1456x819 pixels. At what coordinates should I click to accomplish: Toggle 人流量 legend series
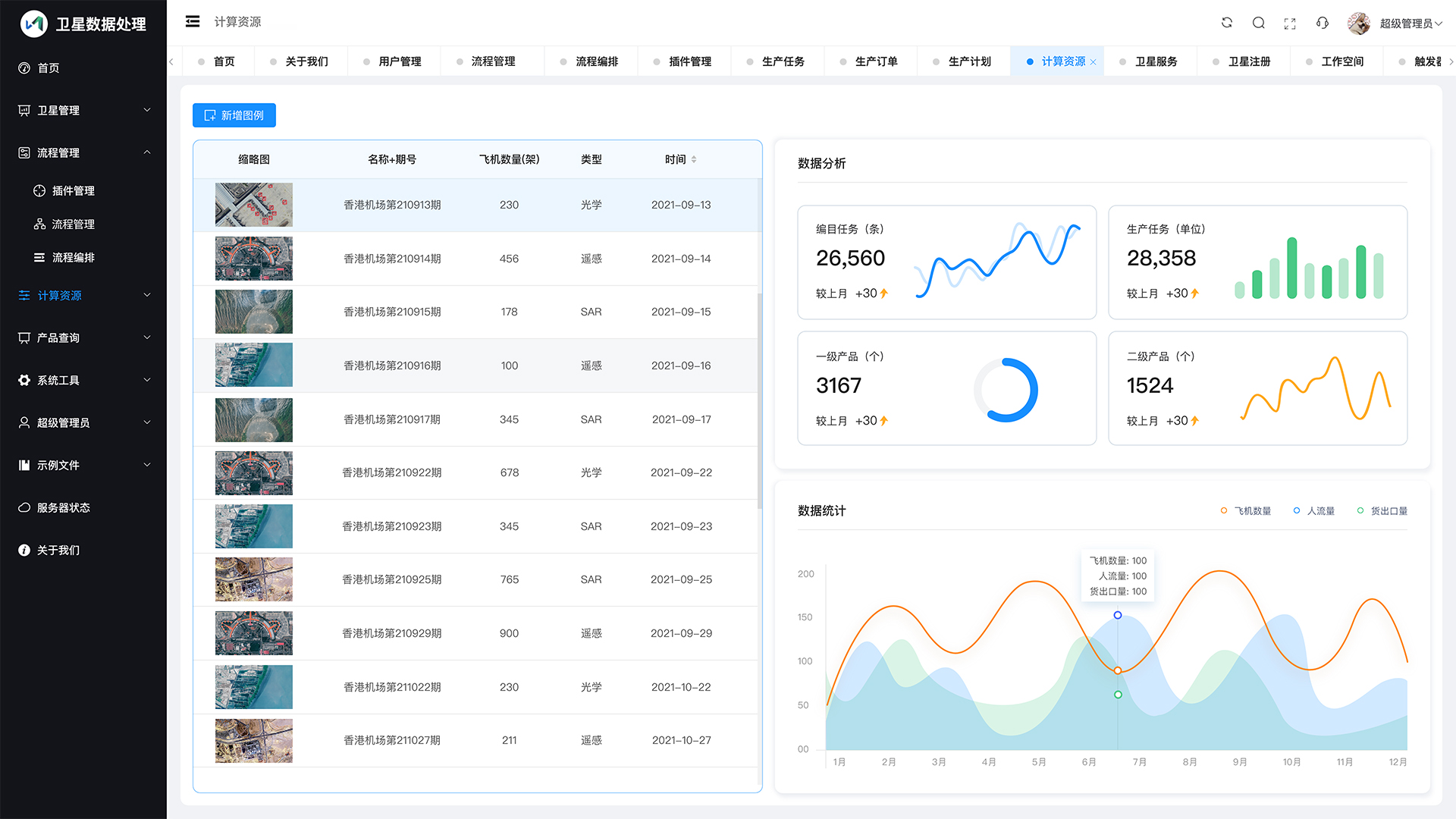point(1314,511)
